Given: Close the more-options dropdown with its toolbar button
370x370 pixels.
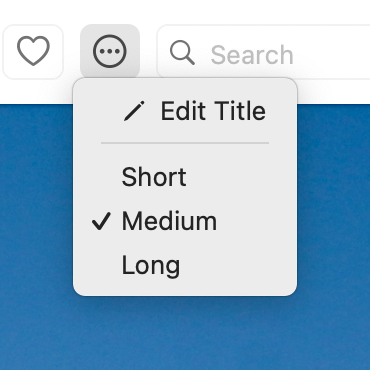Looking at the screenshot, I should (x=110, y=51).
